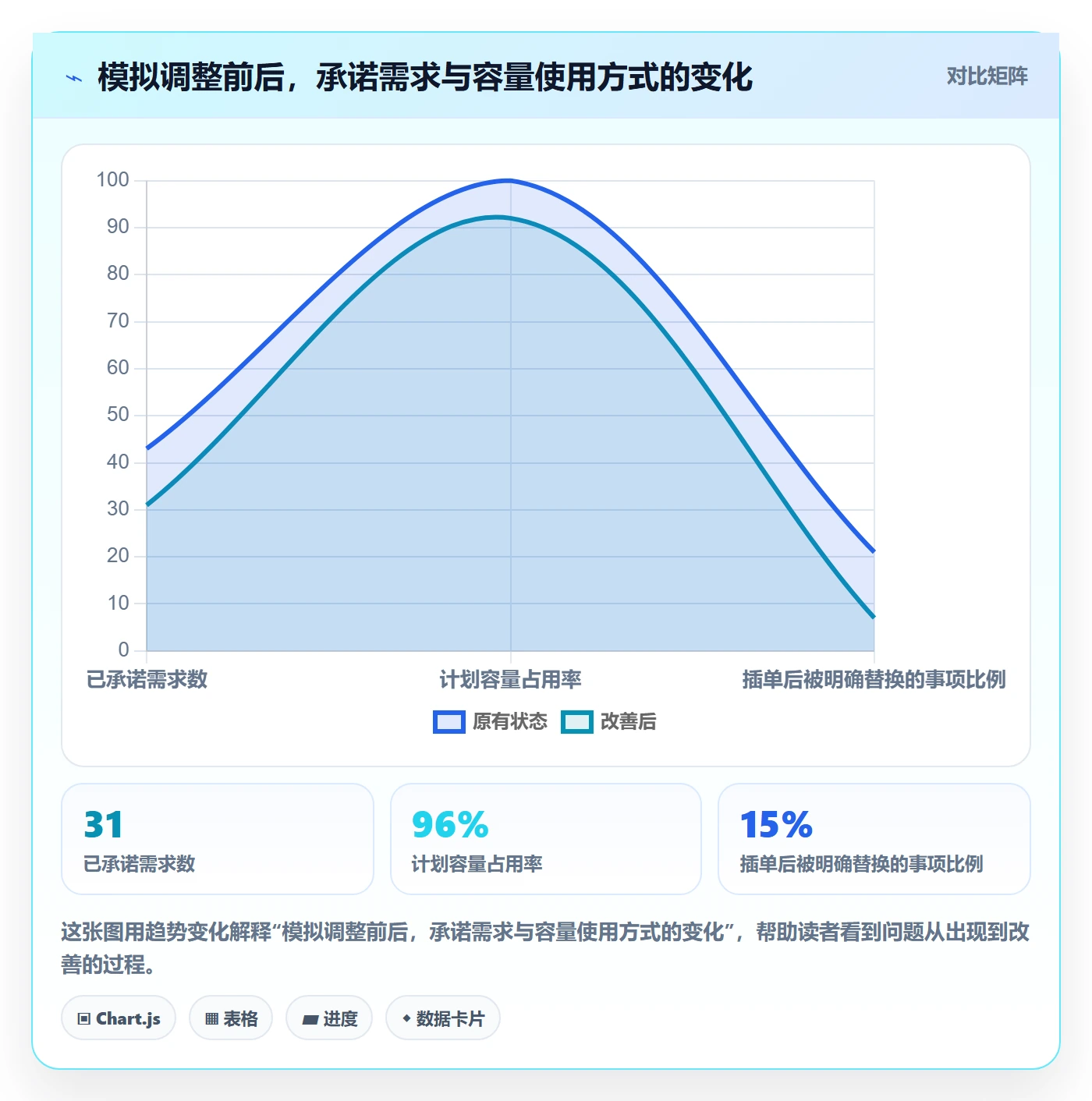Click the 50 y-axis tick label
This screenshot has width=1092, height=1101.
point(118,415)
